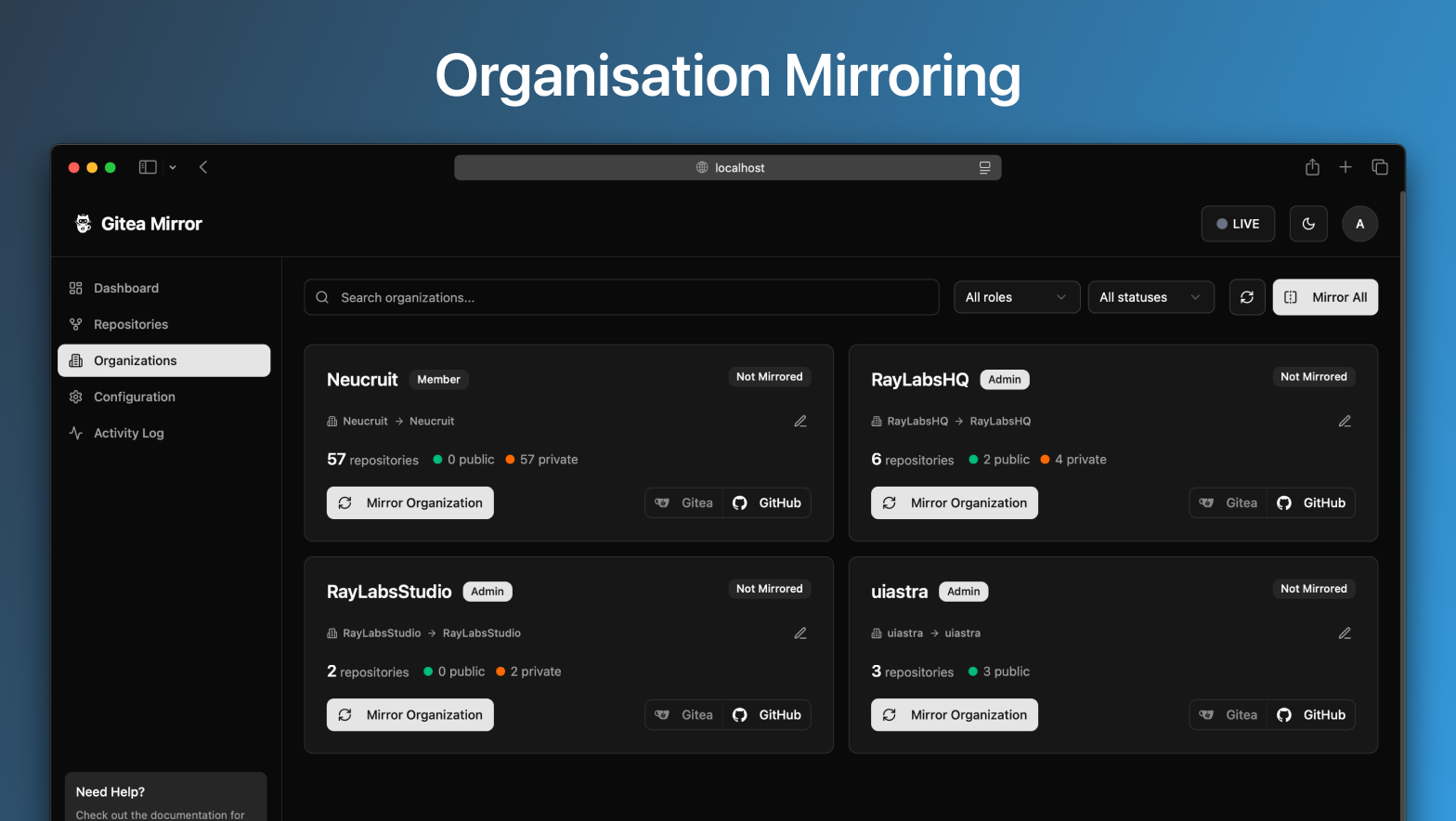The width and height of the screenshot is (1456, 821).
Task: Click edit pencil on uiastra card
Action: tap(1344, 633)
